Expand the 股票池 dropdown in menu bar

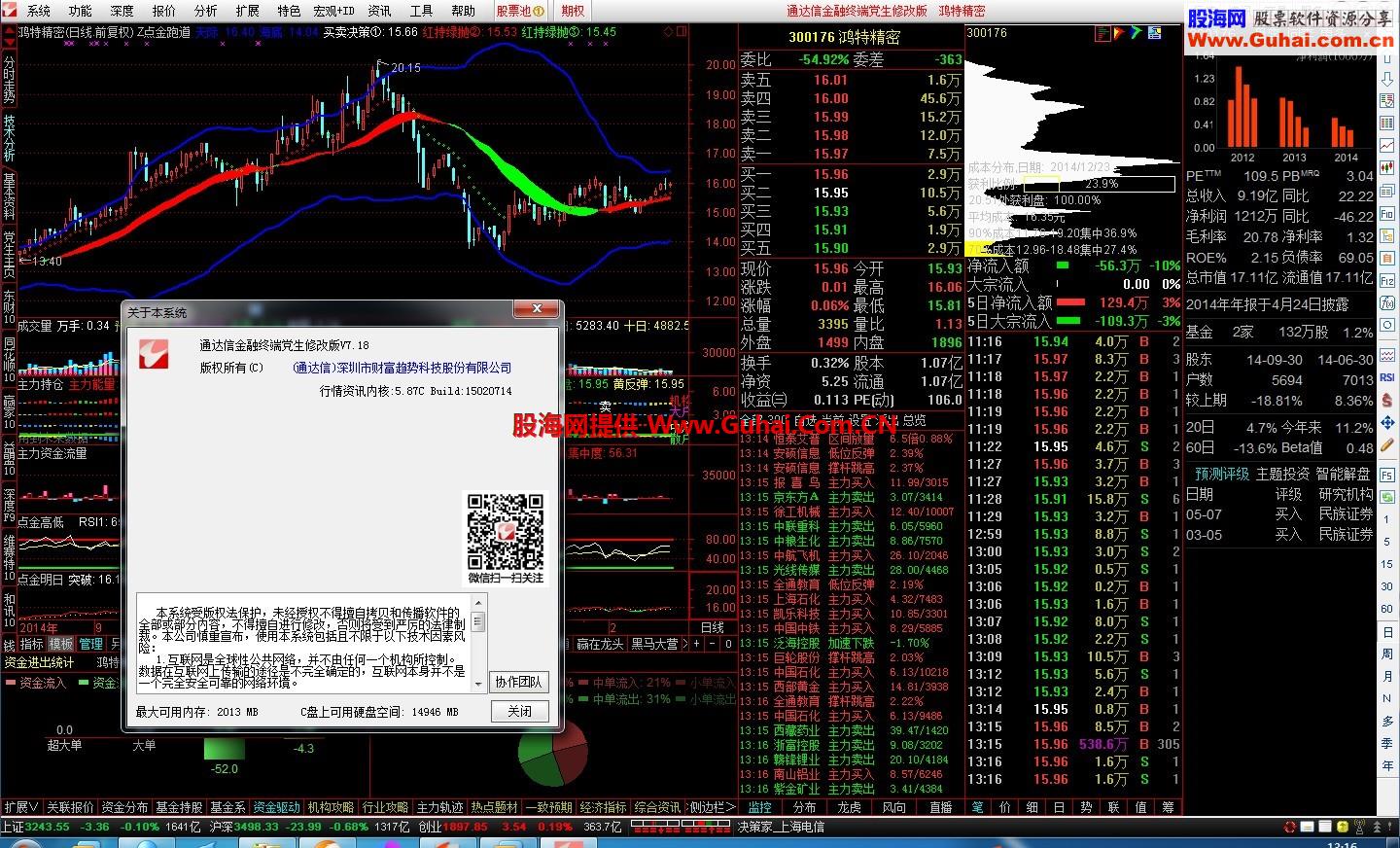pyautogui.click(x=519, y=11)
